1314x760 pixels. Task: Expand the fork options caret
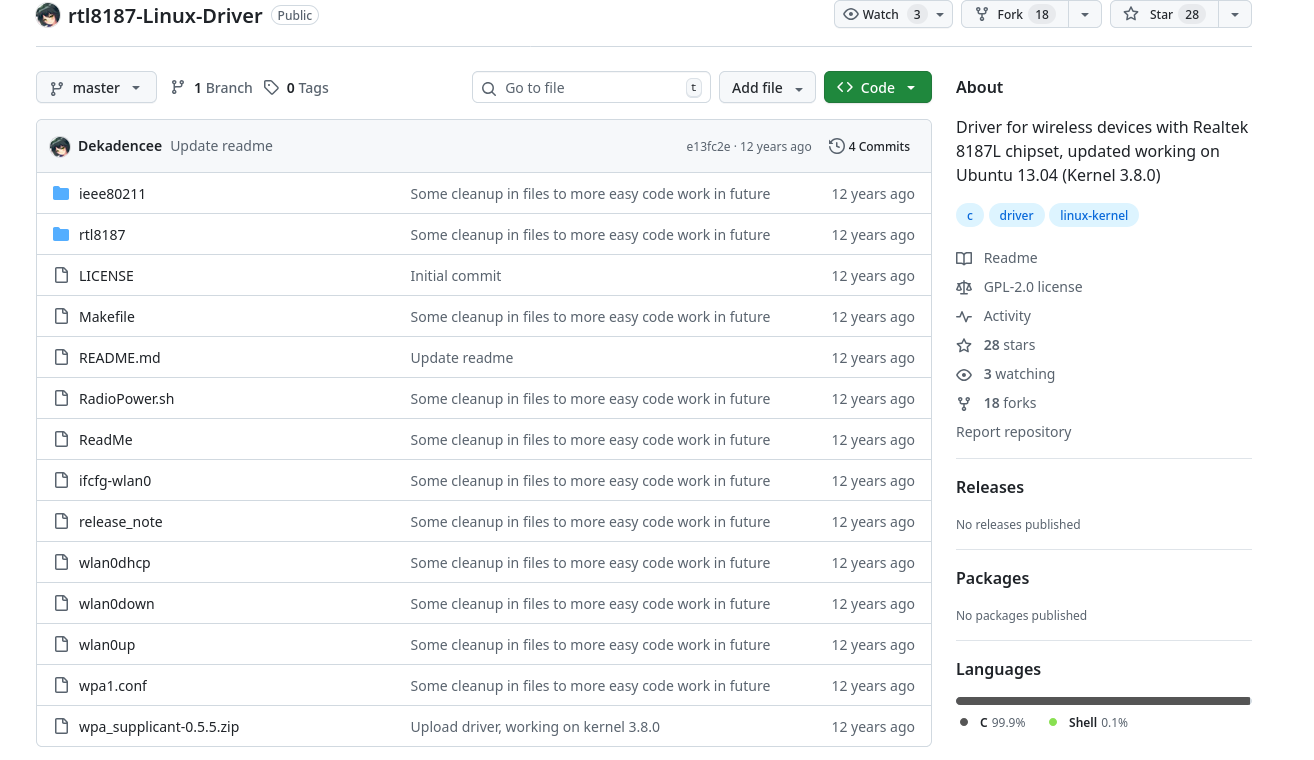pos(1085,14)
